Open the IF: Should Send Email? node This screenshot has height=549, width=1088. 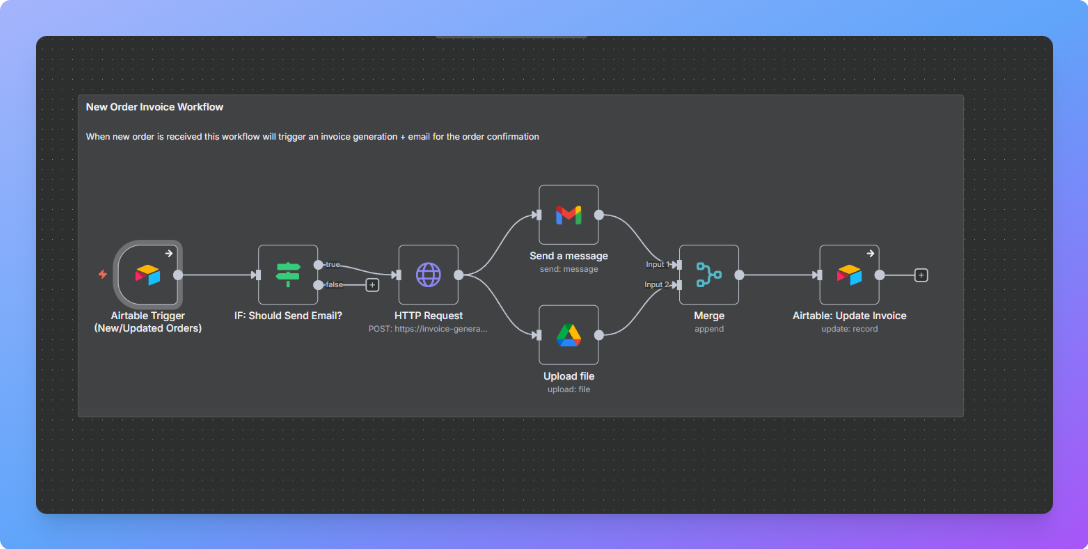tap(288, 275)
